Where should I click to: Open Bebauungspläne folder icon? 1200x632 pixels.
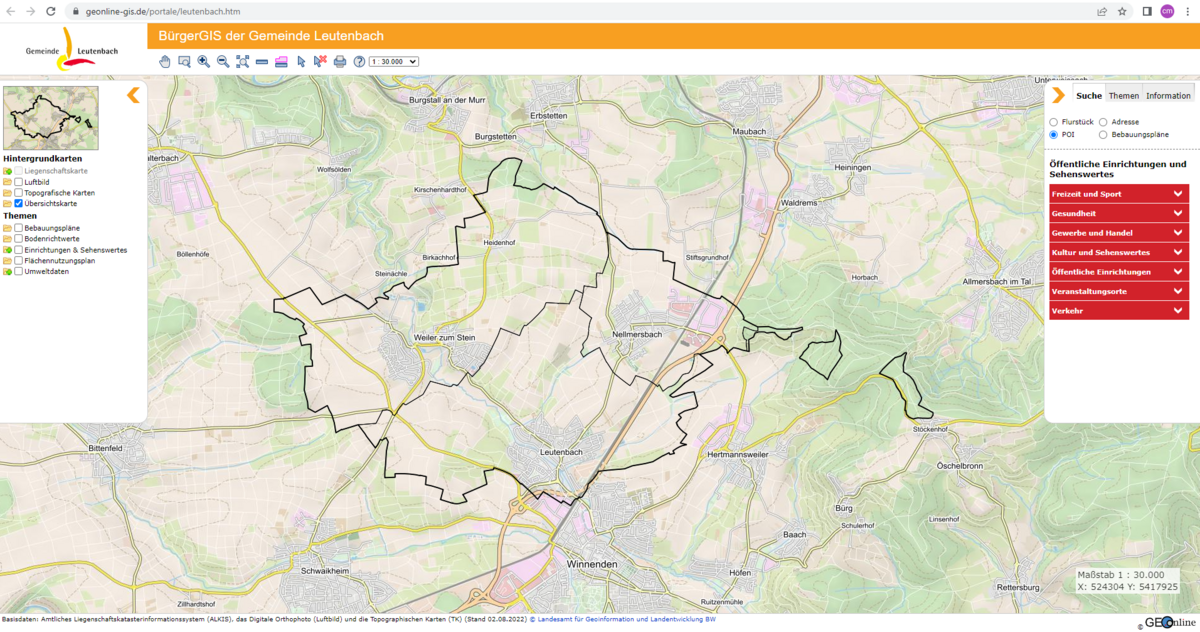(7, 228)
